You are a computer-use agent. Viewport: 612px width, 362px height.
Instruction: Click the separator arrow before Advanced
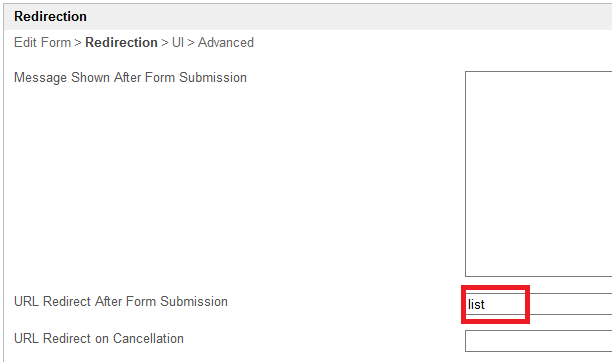click(x=190, y=43)
